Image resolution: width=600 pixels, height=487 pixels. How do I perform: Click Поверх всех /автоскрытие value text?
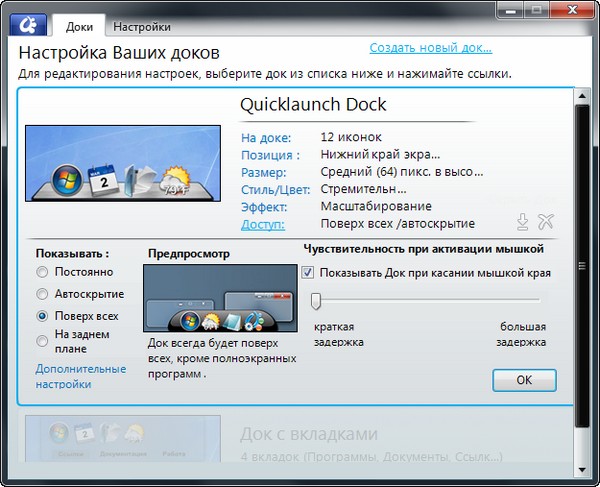[398, 223]
